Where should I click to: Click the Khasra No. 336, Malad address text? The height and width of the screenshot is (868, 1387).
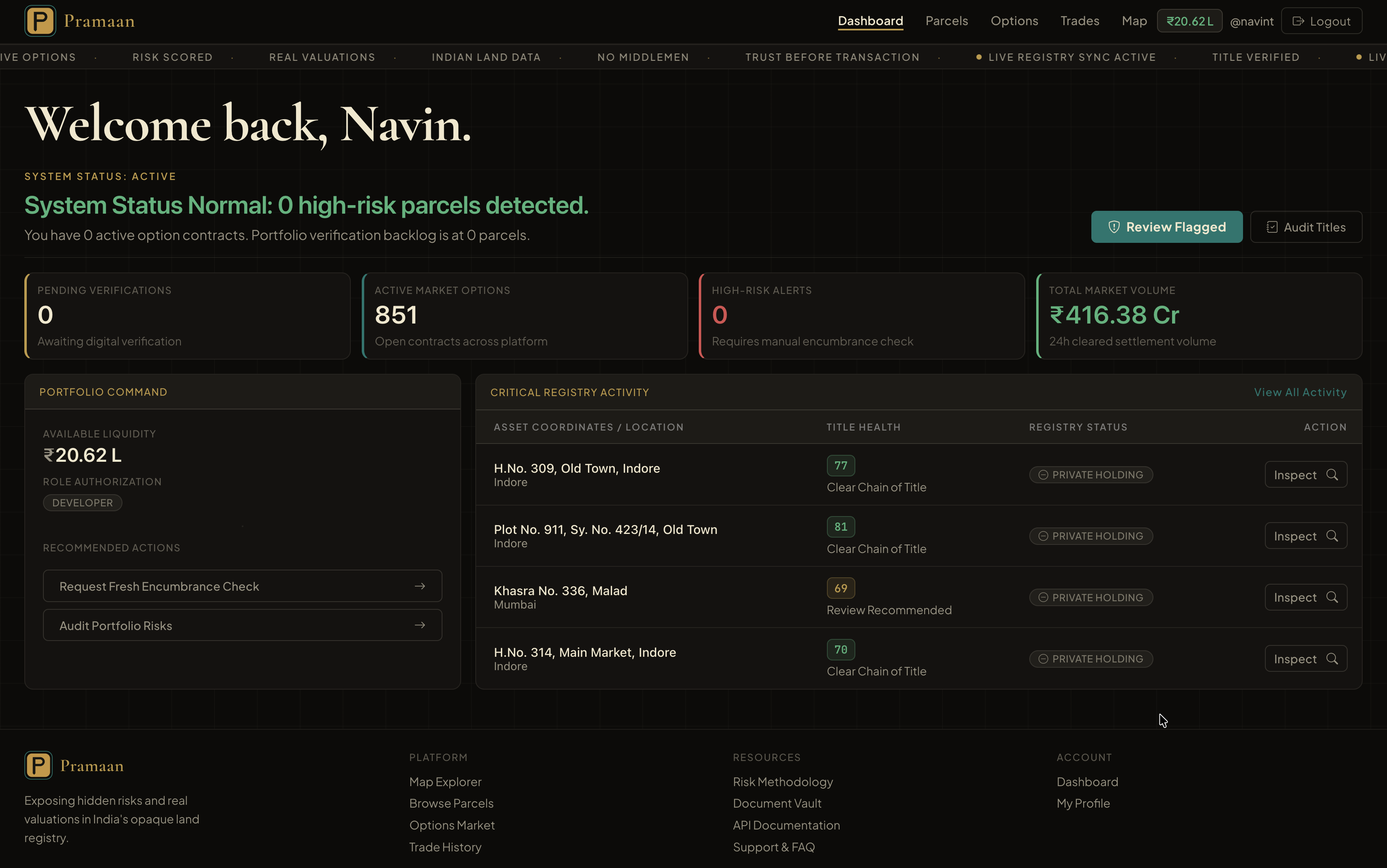click(x=560, y=591)
